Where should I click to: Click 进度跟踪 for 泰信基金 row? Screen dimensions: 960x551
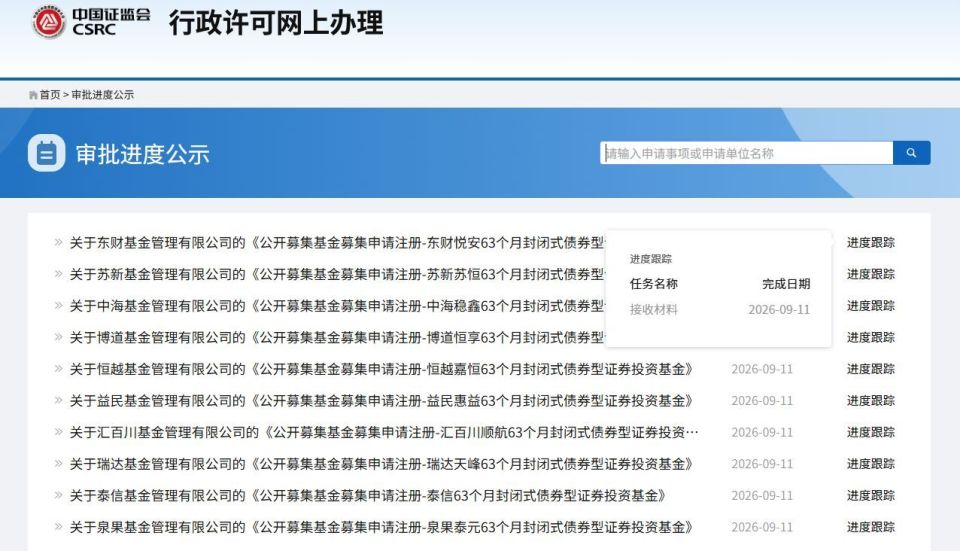click(871, 496)
